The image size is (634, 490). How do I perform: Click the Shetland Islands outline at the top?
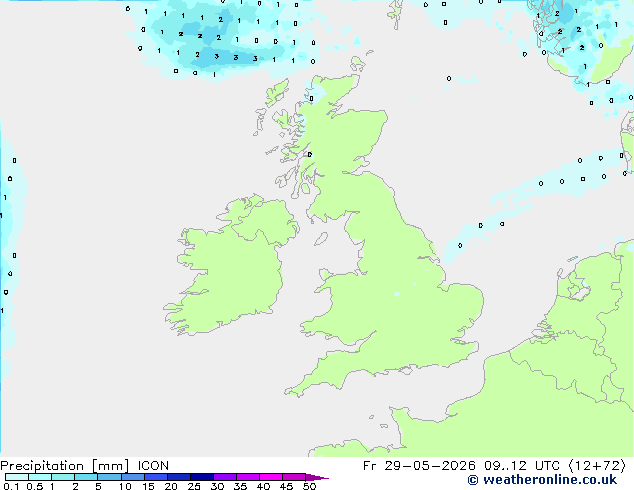click(x=396, y=13)
